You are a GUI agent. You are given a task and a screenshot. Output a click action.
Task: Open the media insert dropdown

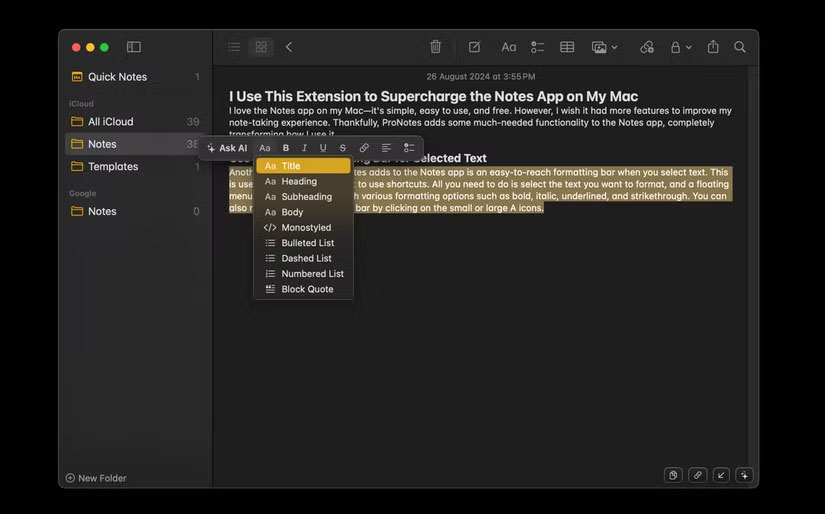[604, 47]
